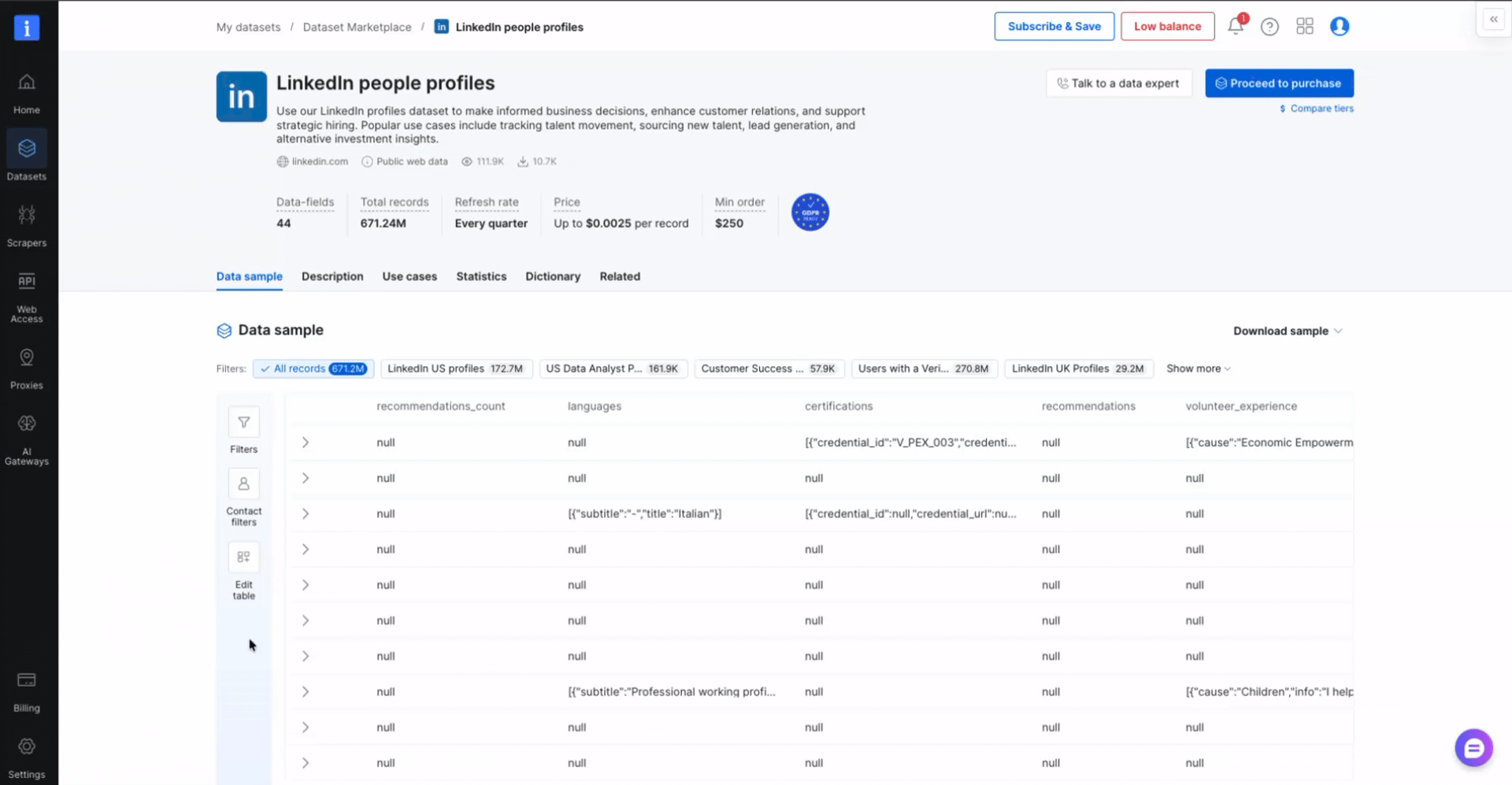This screenshot has height=785, width=1512.
Task: Click the LinkedIn dataset logo
Action: tap(242, 96)
